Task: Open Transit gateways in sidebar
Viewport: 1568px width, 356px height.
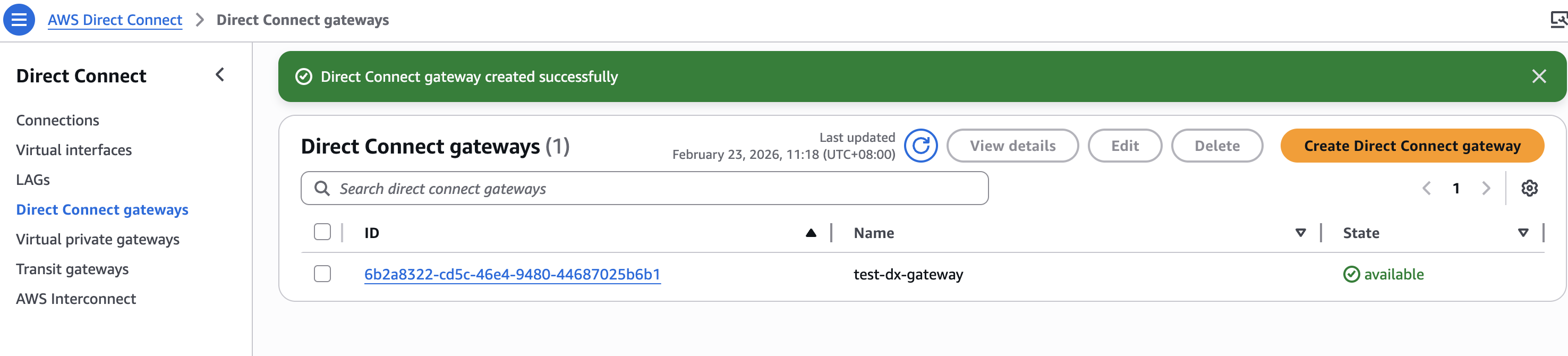Action: coord(72,269)
